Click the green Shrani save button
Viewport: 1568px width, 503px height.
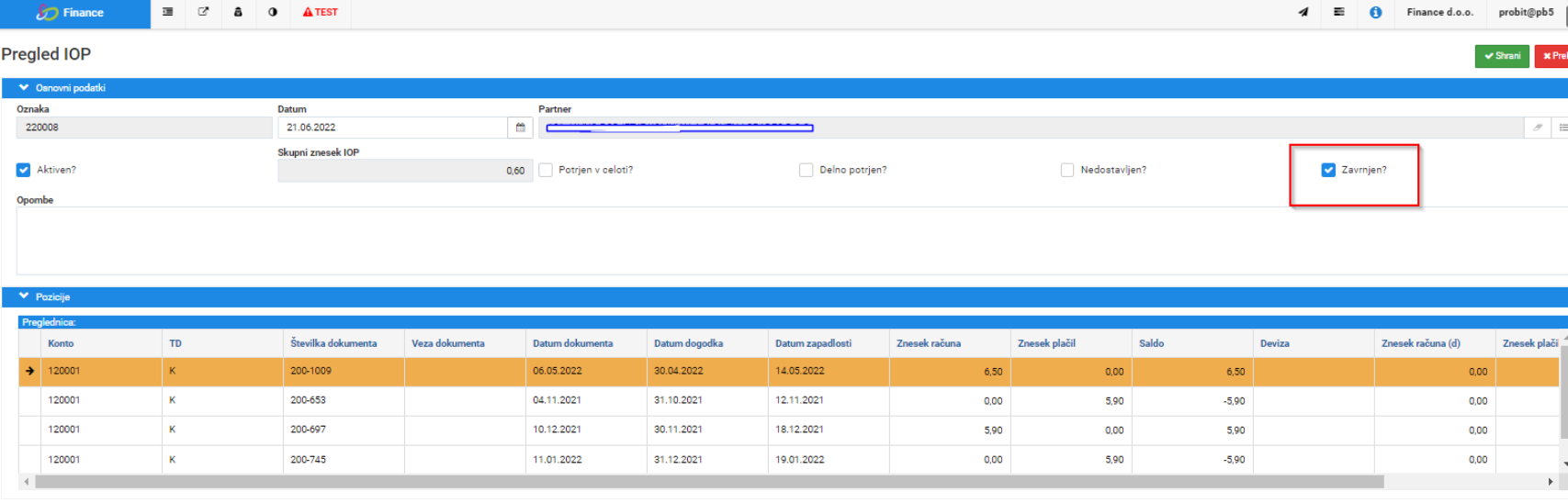[x=1502, y=56]
